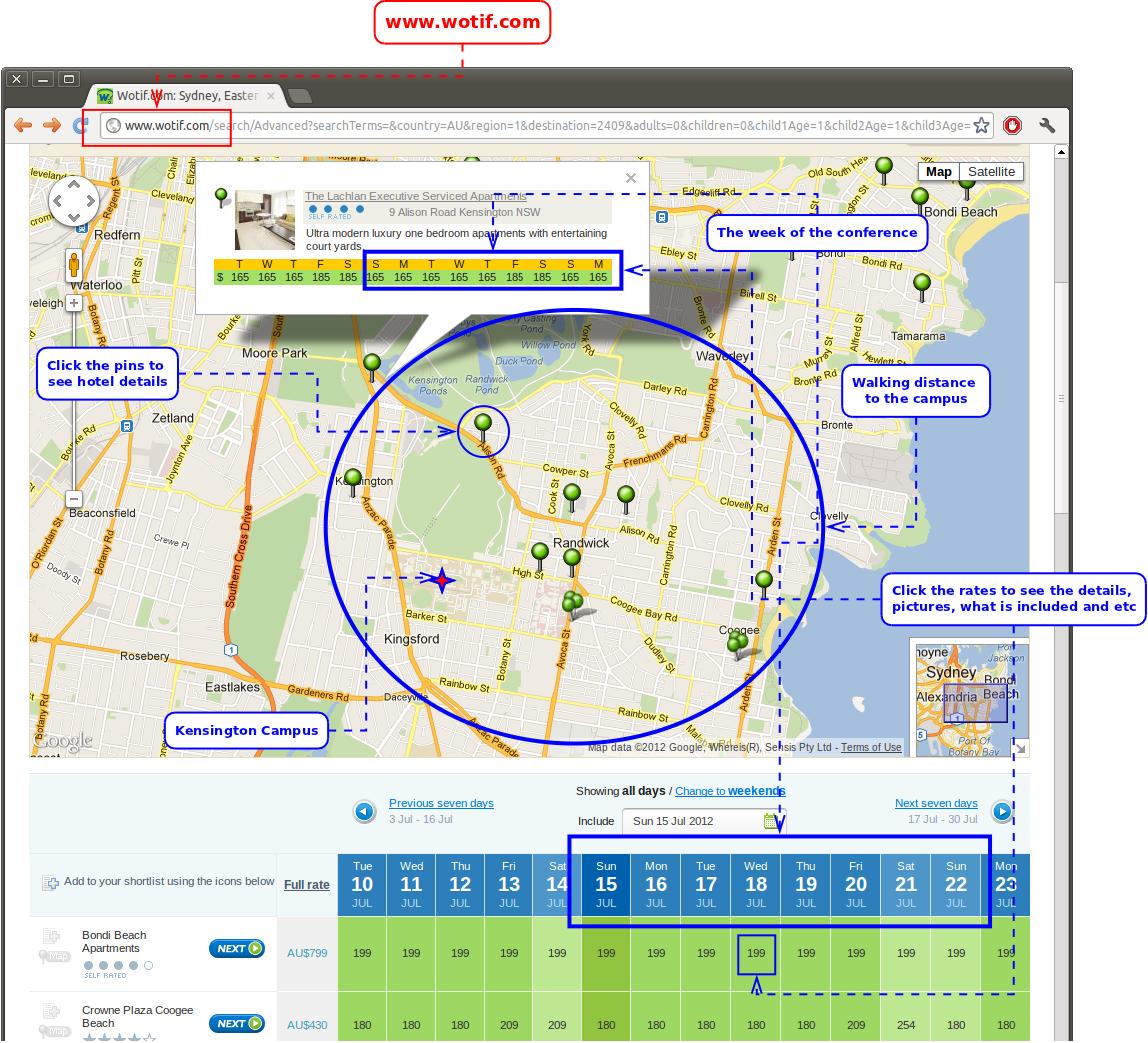Reload the page with refresh icon
Viewport: 1148px width, 1043px height.
(79, 125)
